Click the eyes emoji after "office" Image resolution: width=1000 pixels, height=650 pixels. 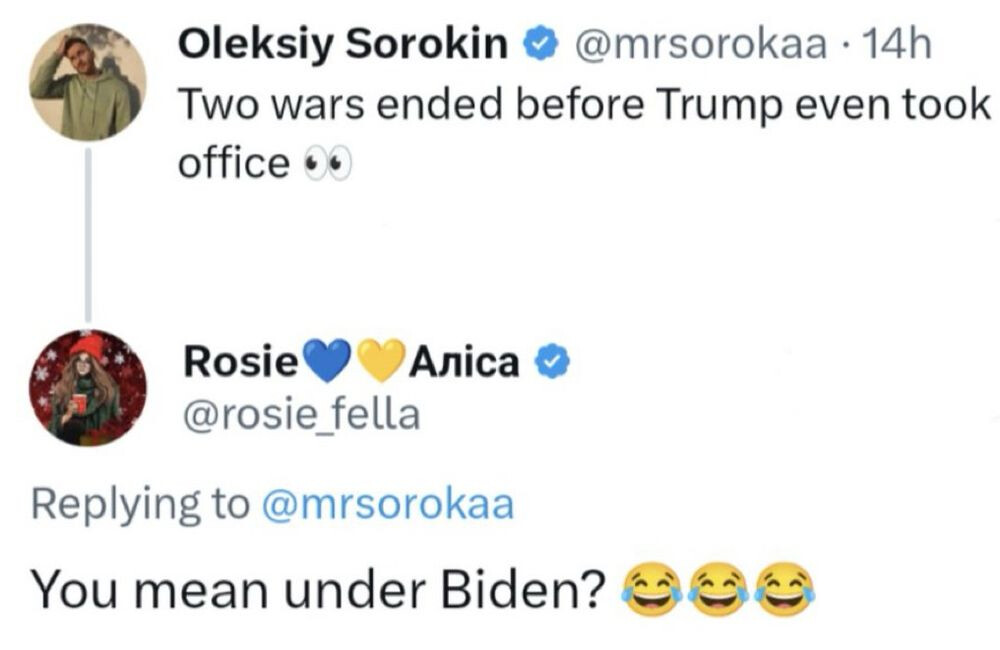(x=327, y=165)
